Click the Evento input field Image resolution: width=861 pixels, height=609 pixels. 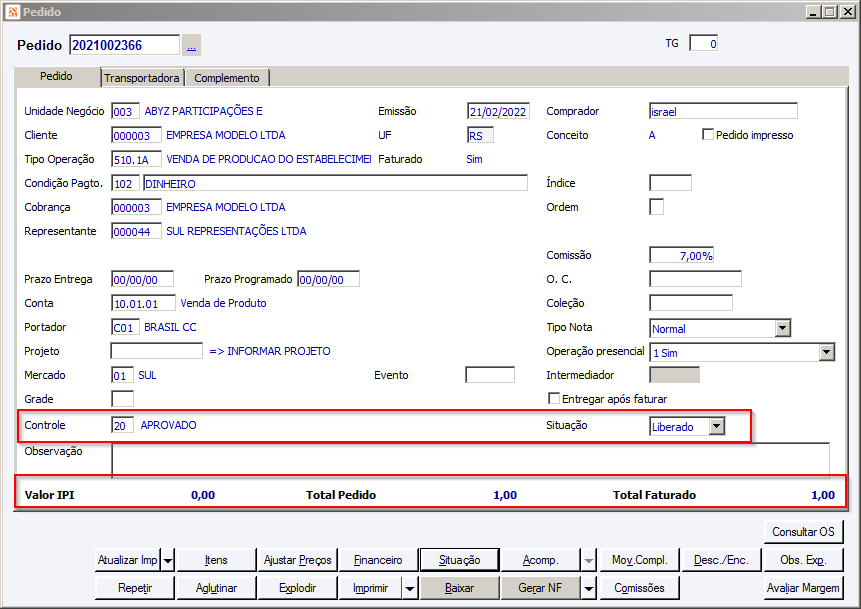[490, 375]
